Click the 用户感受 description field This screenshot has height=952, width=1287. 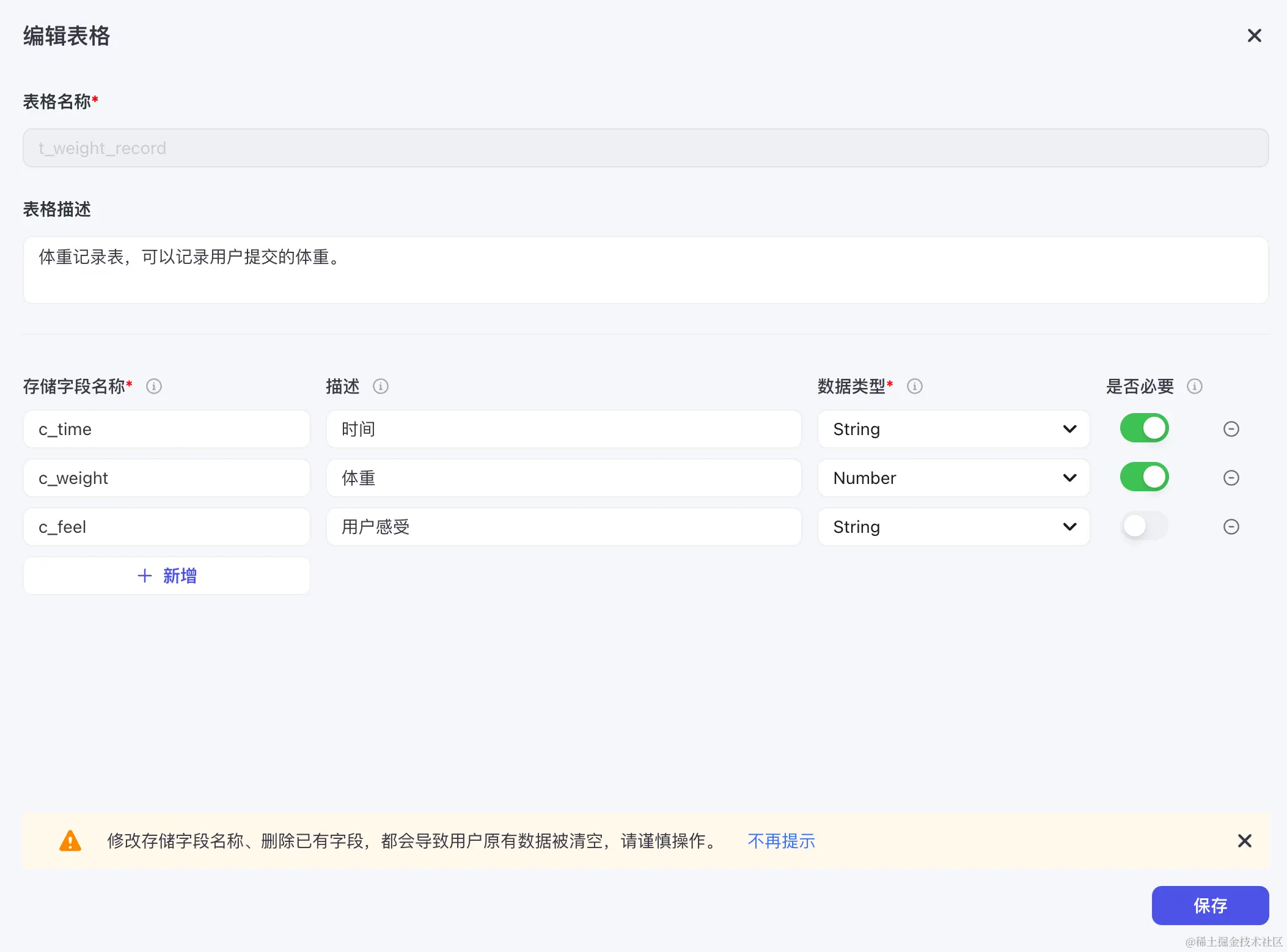[563, 527]
